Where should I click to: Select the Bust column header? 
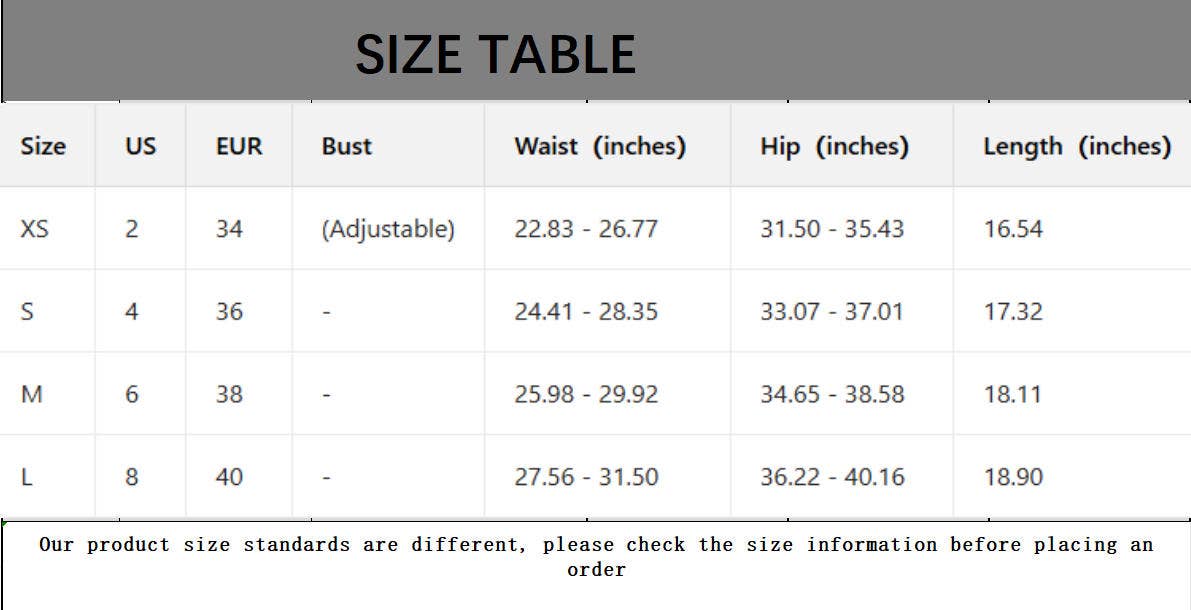click(x=346, y=146)
